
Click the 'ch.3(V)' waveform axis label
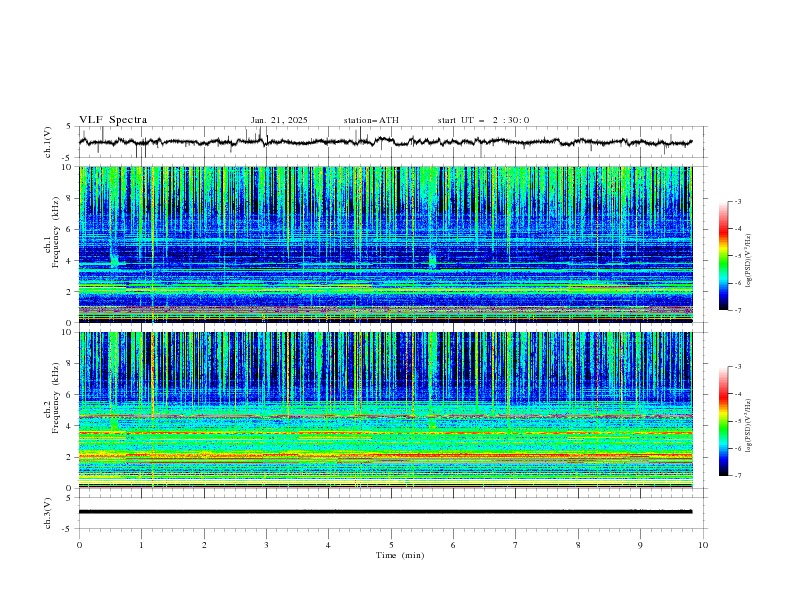point(48,513)
